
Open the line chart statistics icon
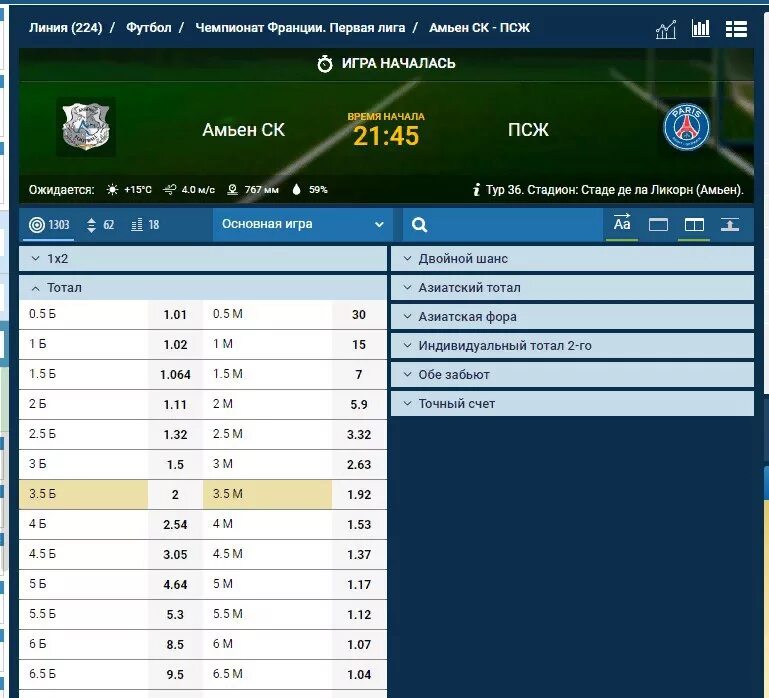point(666,29)
